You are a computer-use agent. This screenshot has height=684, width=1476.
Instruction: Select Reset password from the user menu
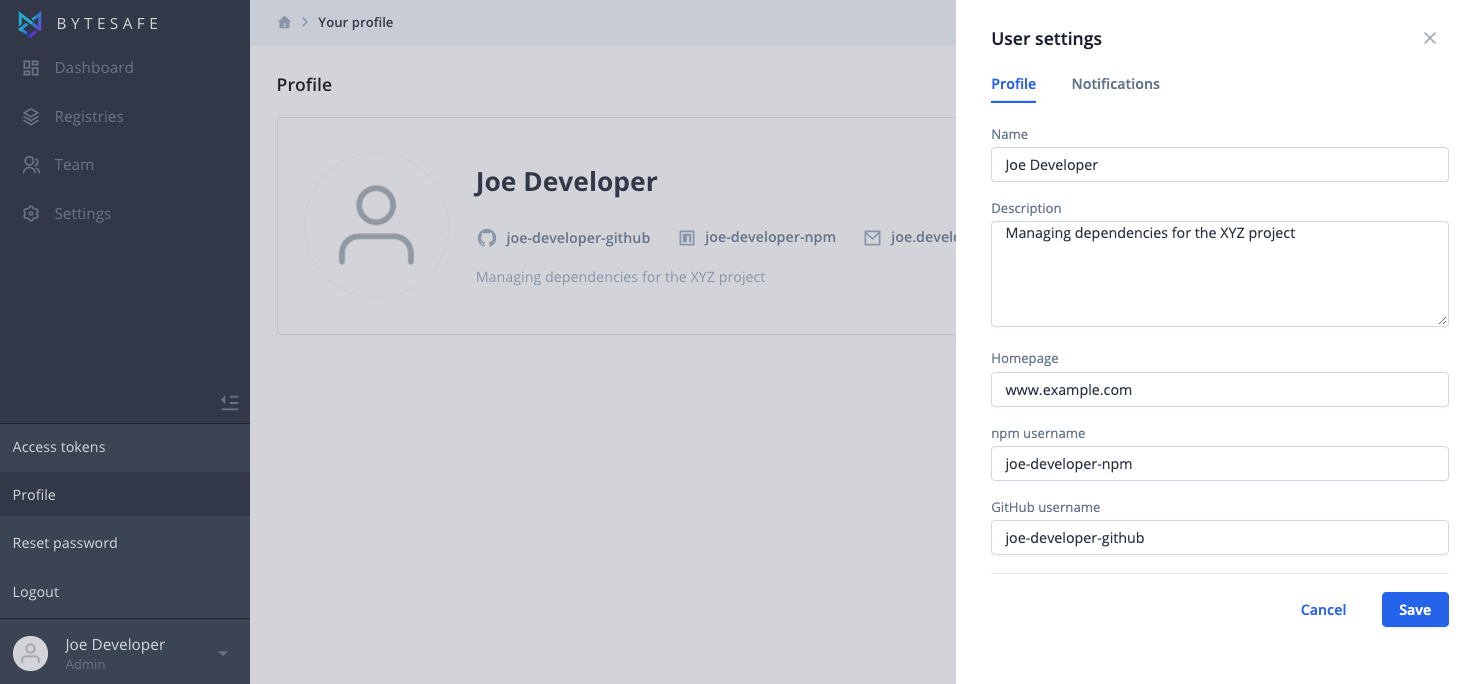125,543
